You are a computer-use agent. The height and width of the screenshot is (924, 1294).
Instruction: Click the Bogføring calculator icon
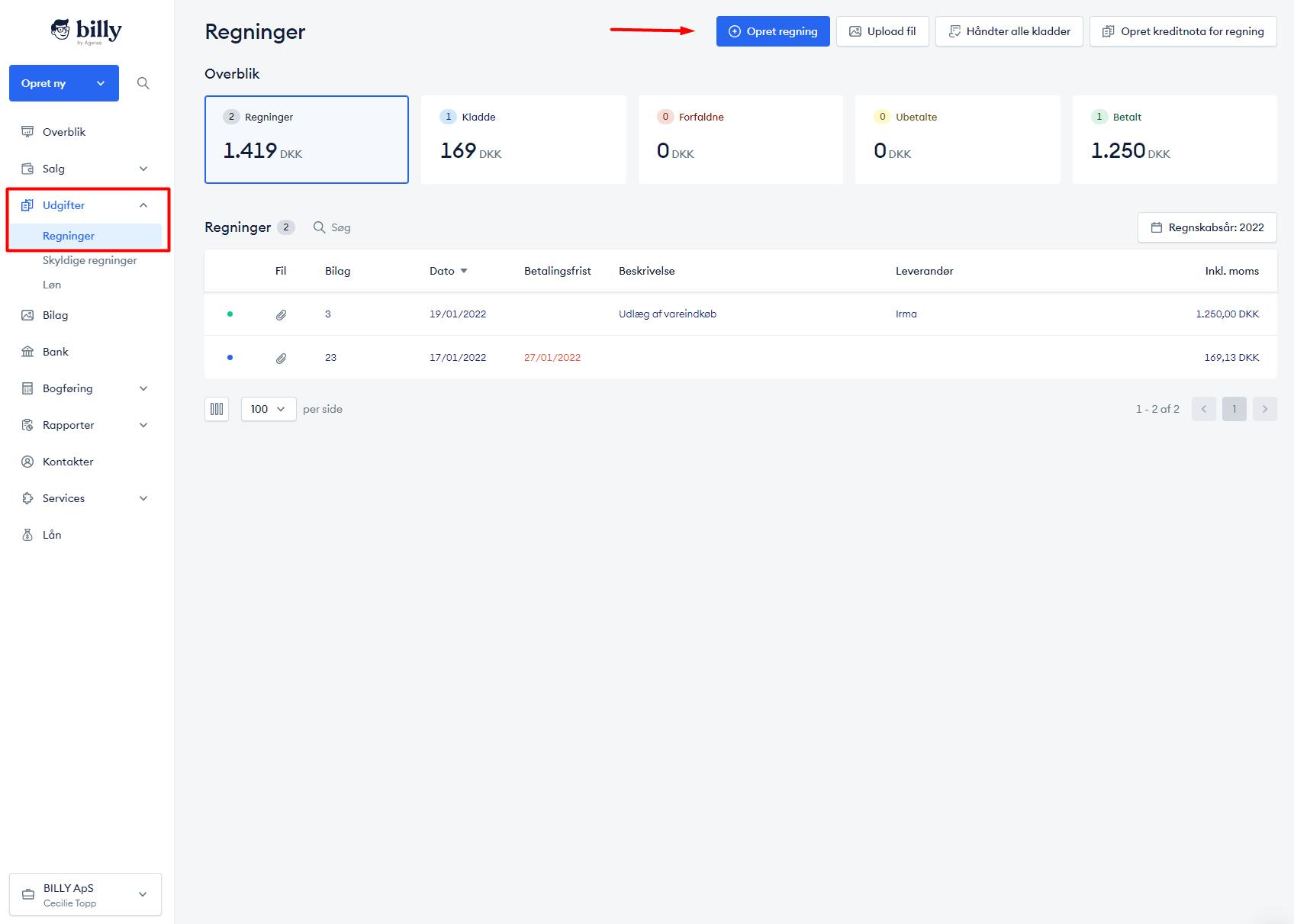tap(27, 388)
